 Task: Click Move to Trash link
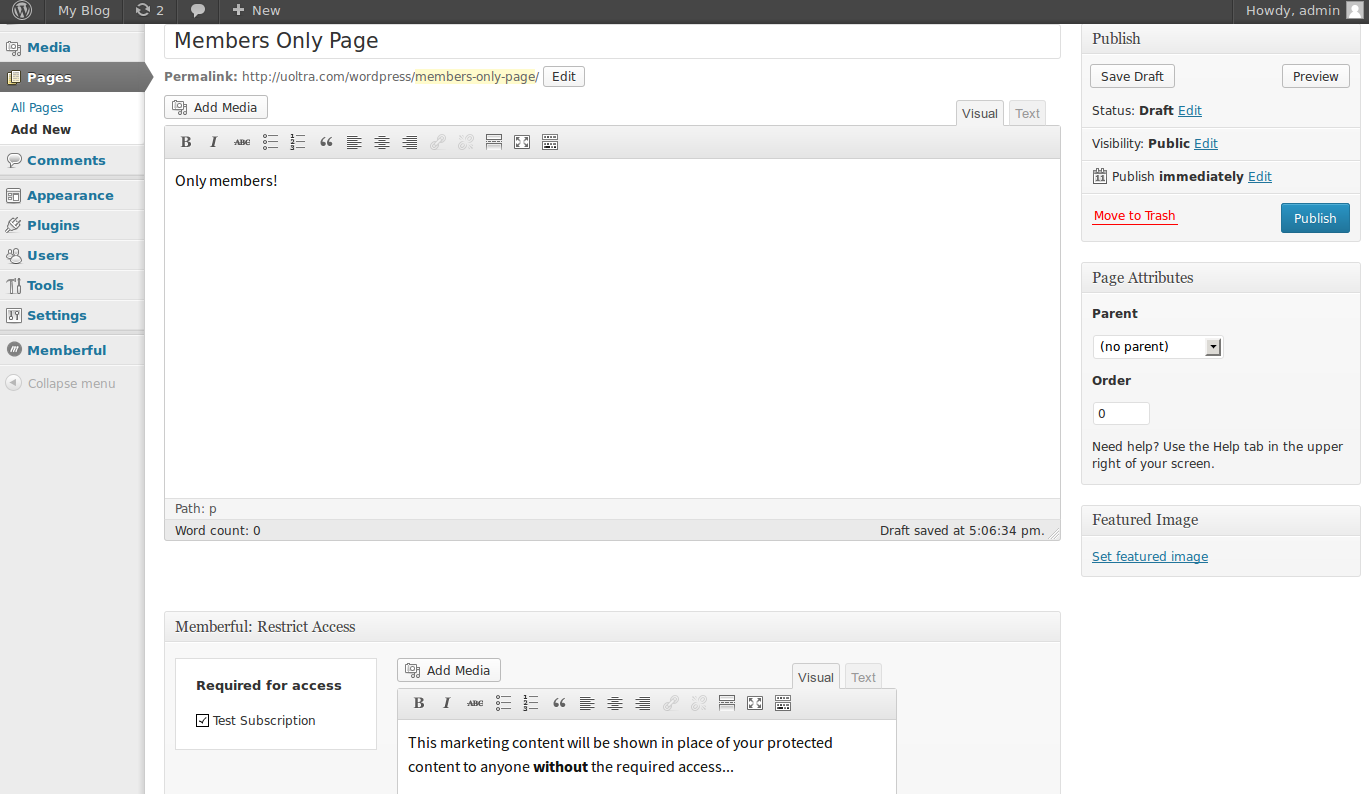1134,216
